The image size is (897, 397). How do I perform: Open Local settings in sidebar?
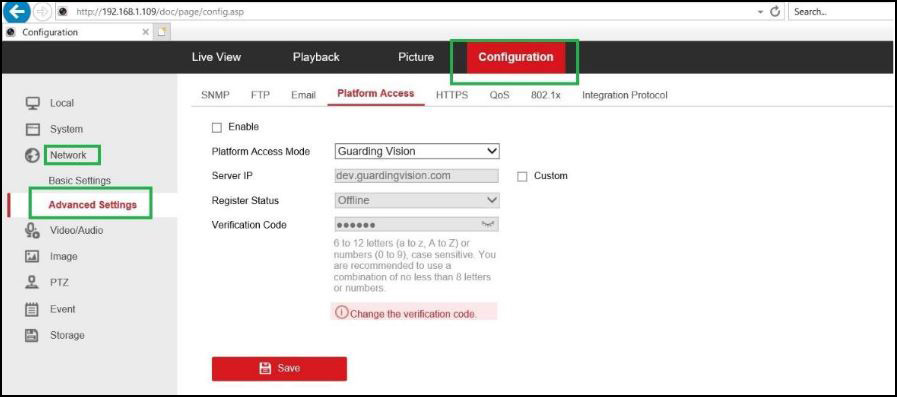[x=62, y=103]
